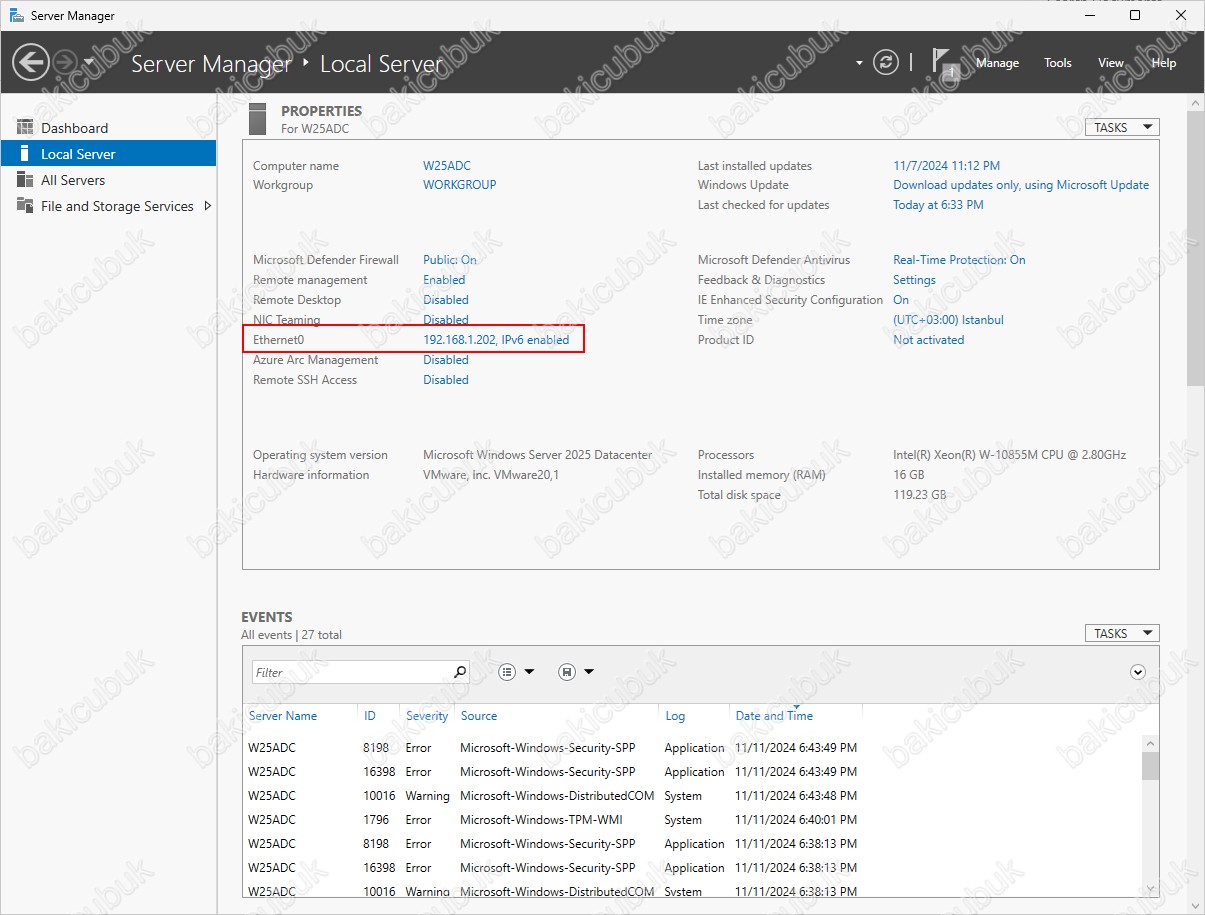Click Download updates only Windows Update link

1021,185
